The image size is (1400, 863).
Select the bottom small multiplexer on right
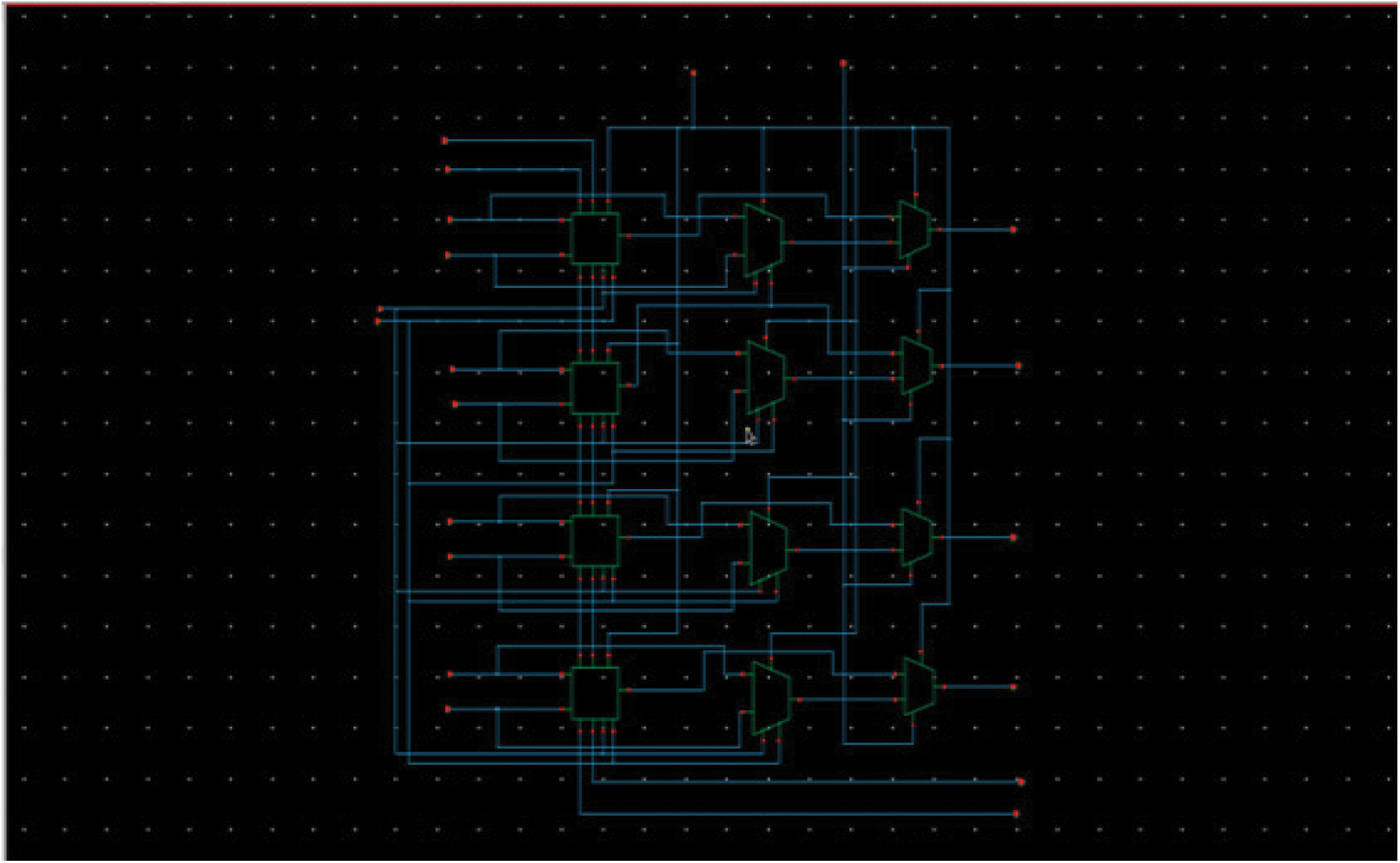(x=919, y=687)
